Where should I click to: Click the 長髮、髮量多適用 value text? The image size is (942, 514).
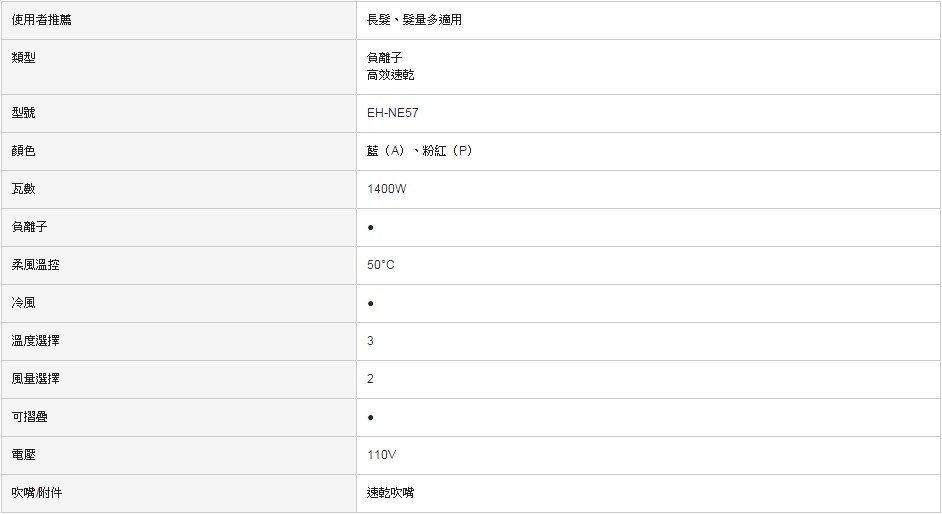(414, 20)
